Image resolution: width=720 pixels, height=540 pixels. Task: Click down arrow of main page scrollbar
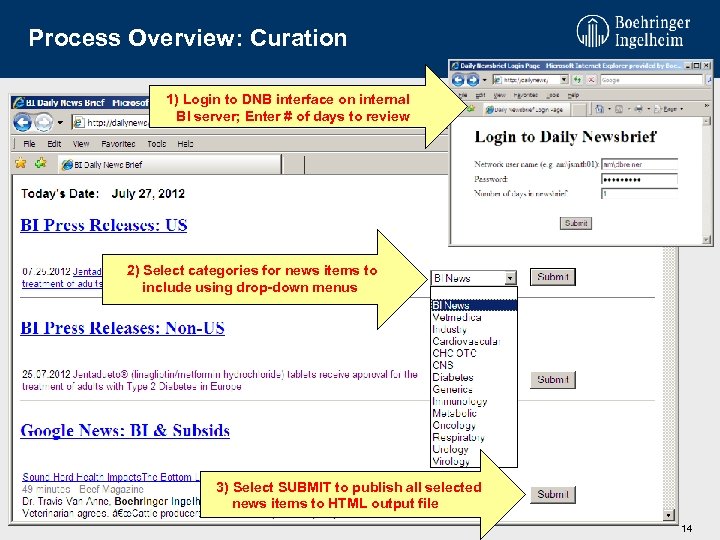(x=669, y=515)
